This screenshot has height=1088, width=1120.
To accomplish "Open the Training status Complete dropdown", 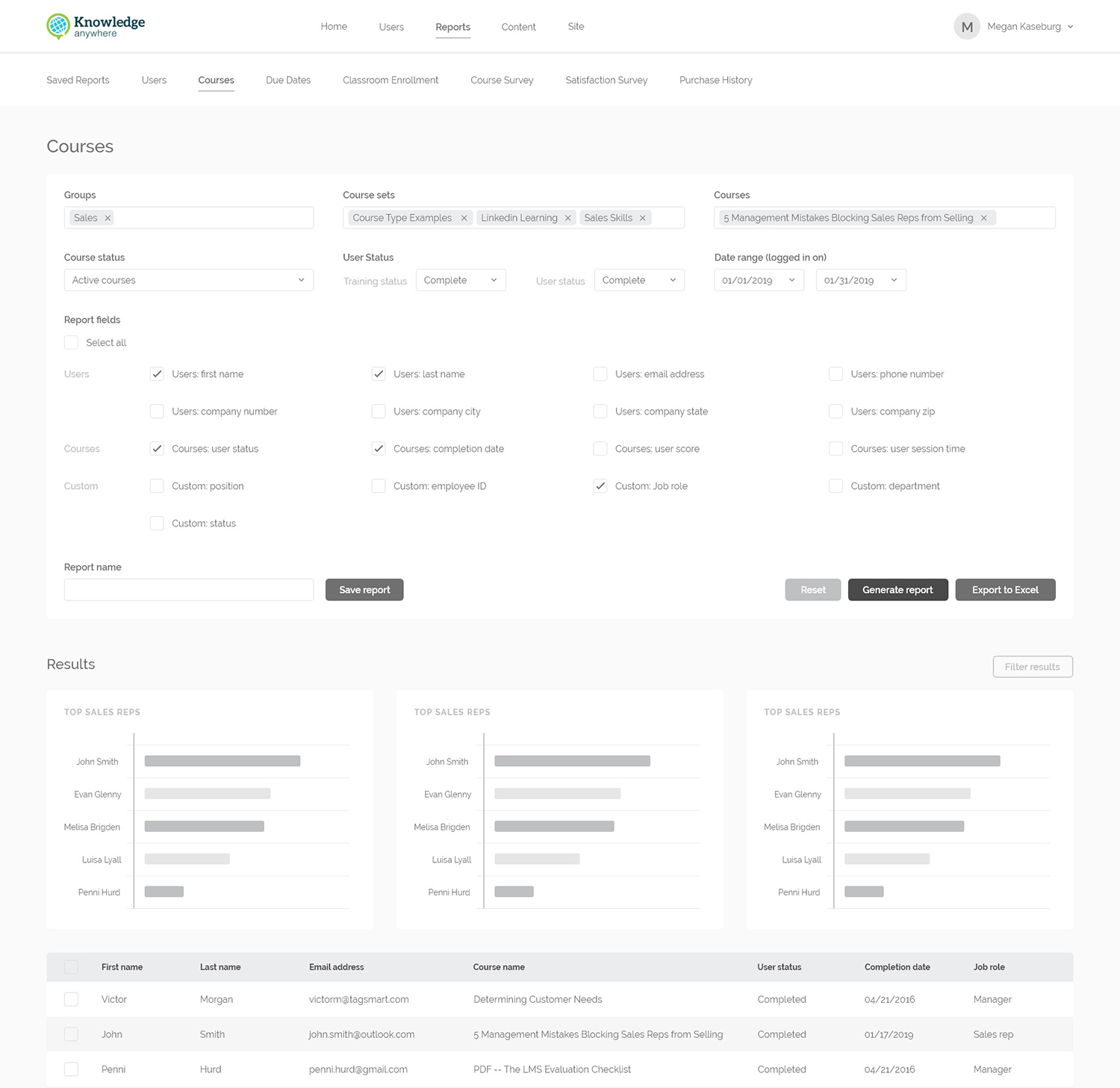I will (x=460, y=279).
